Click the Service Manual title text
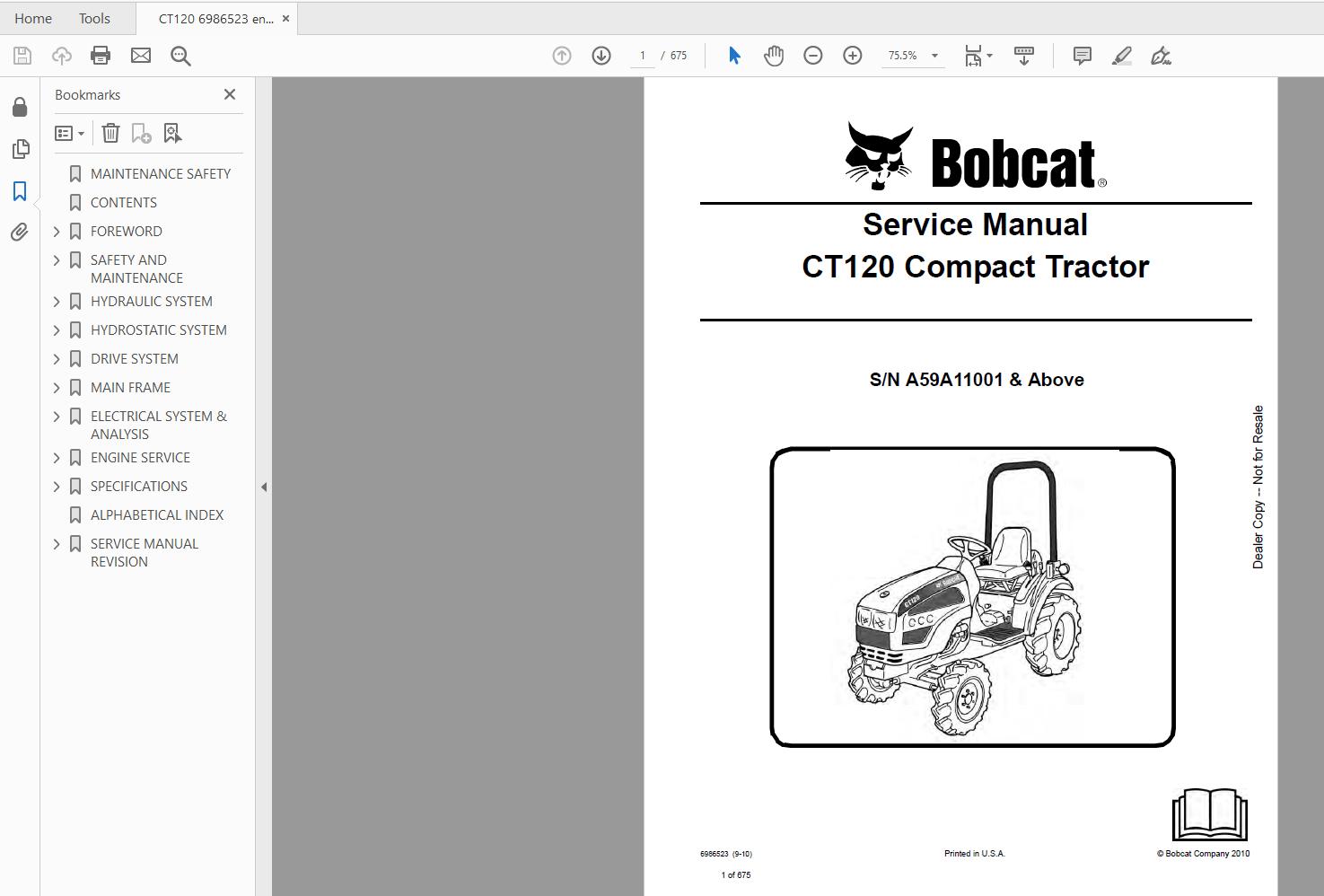1324x896 pixels. coord(975,224)
